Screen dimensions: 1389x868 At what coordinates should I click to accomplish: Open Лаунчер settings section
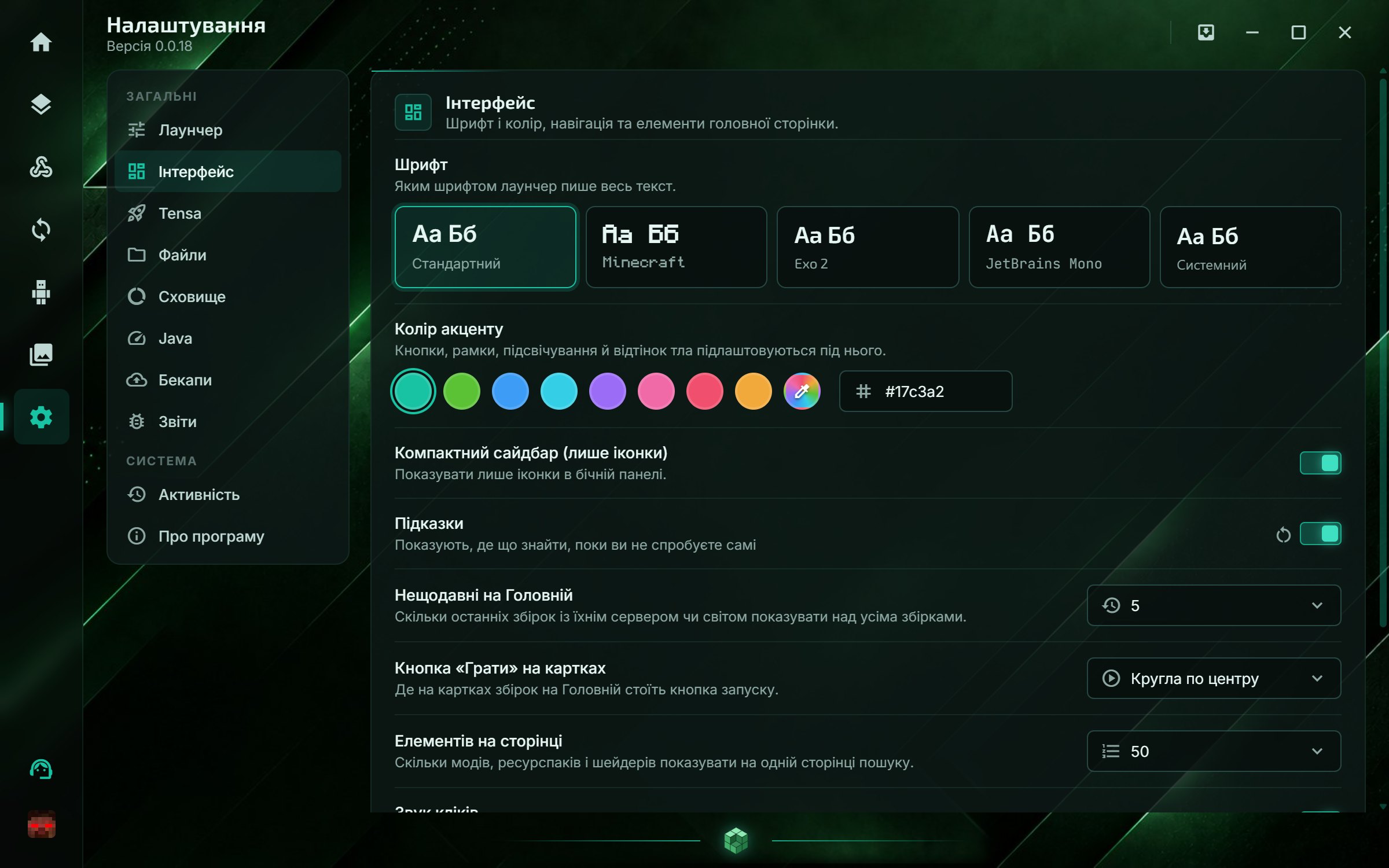tap(228, 130)
